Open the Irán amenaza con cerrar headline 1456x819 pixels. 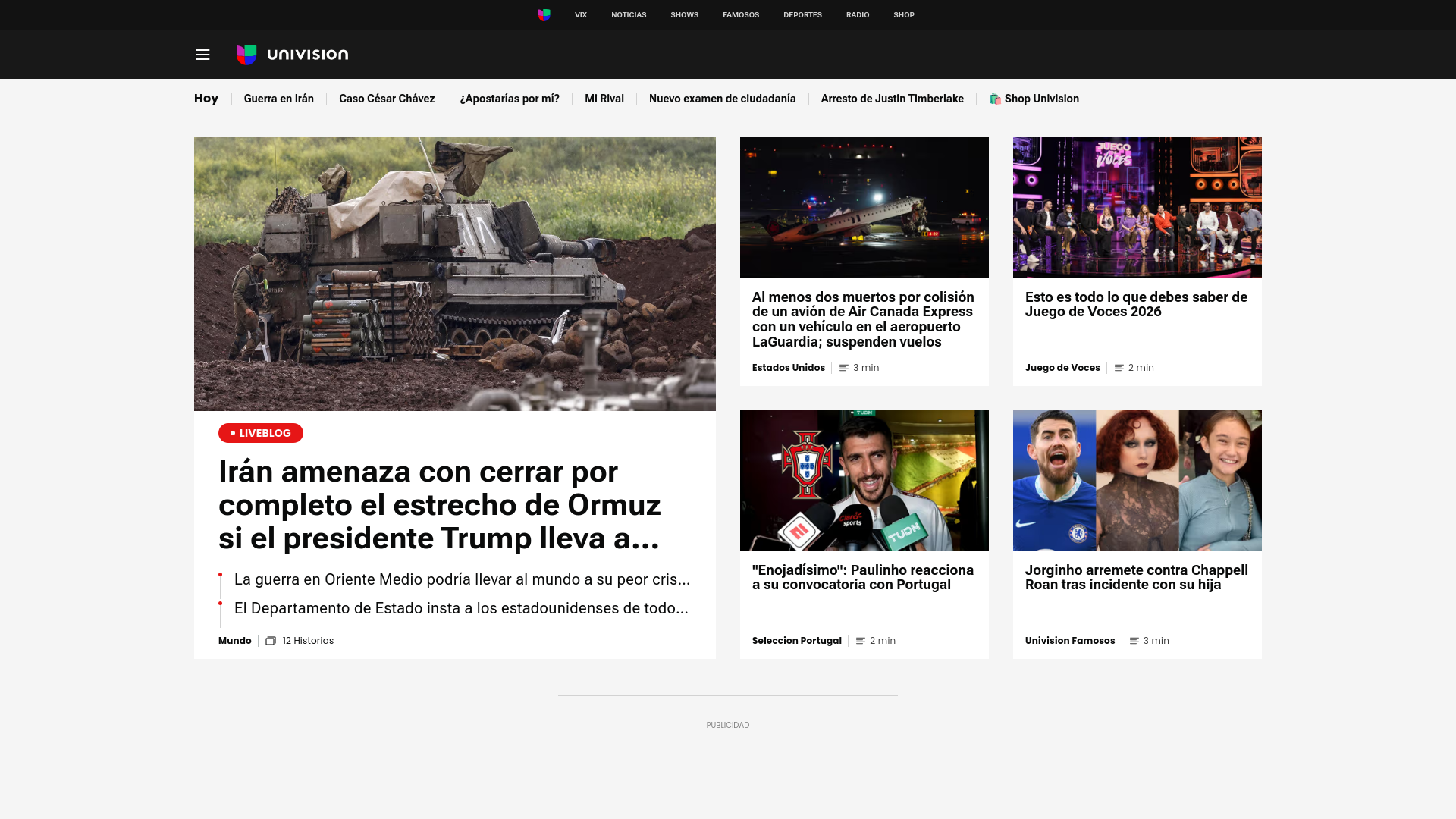click(440, 505)
